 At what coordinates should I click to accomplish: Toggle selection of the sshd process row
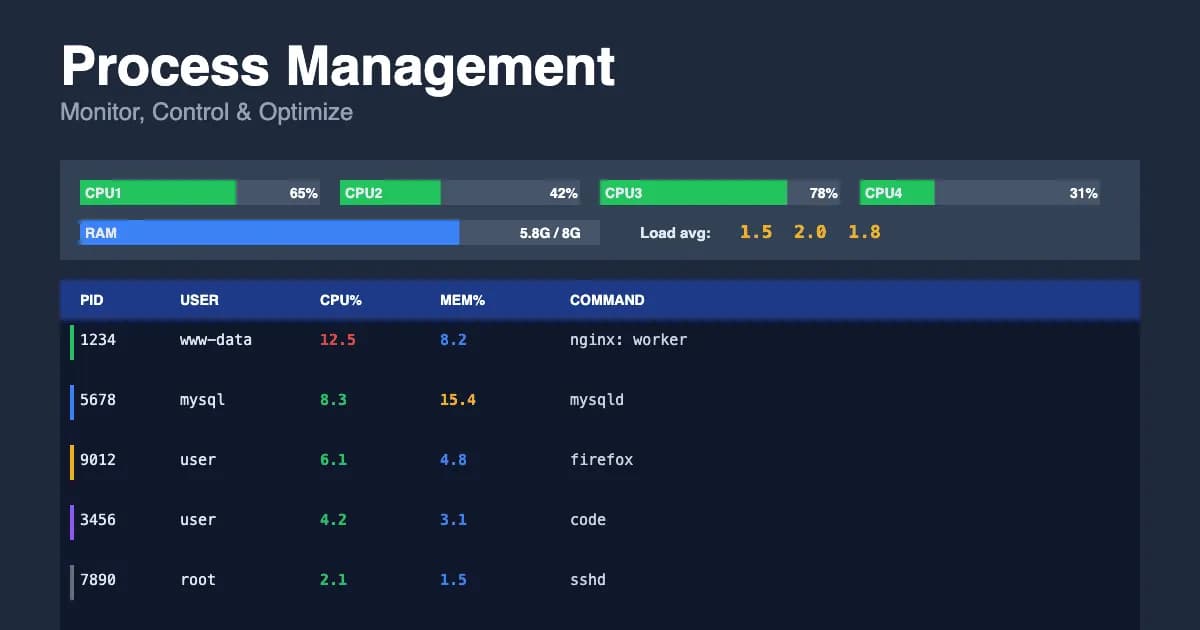coord(600,580)
